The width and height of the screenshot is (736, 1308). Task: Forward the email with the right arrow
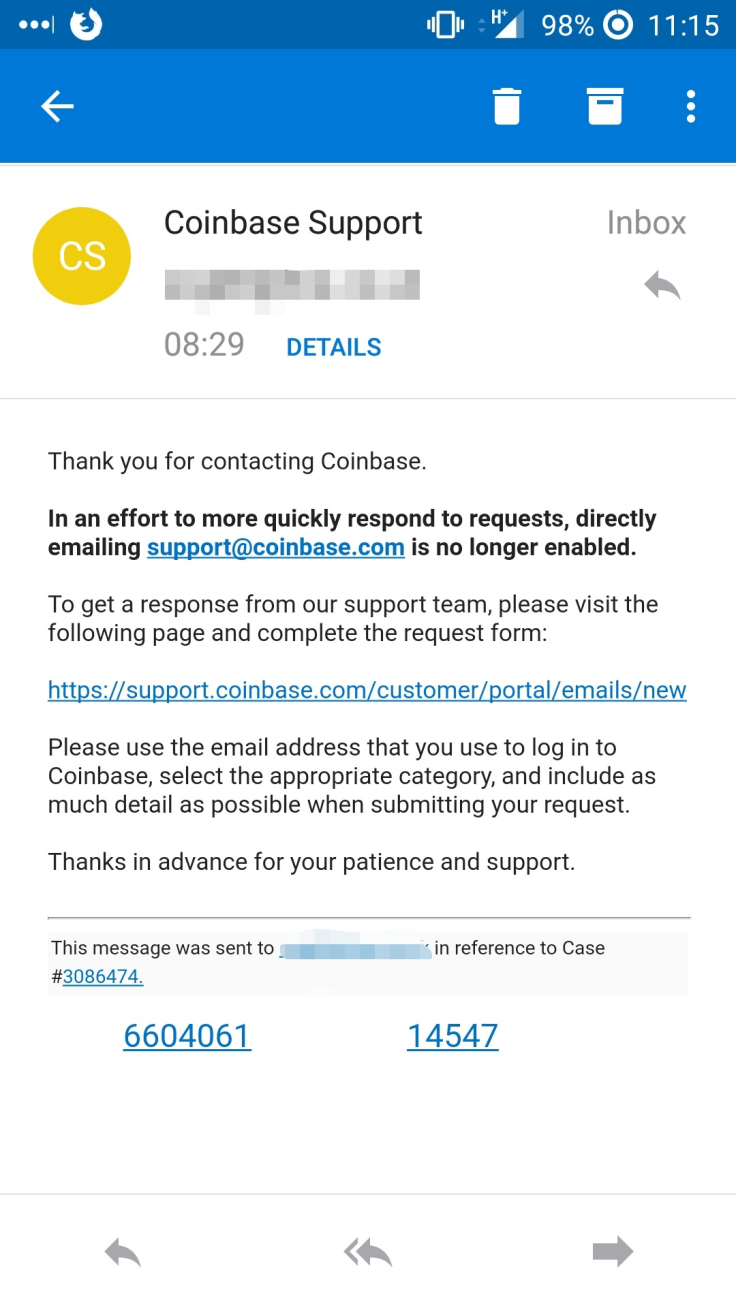point(613,1252)
